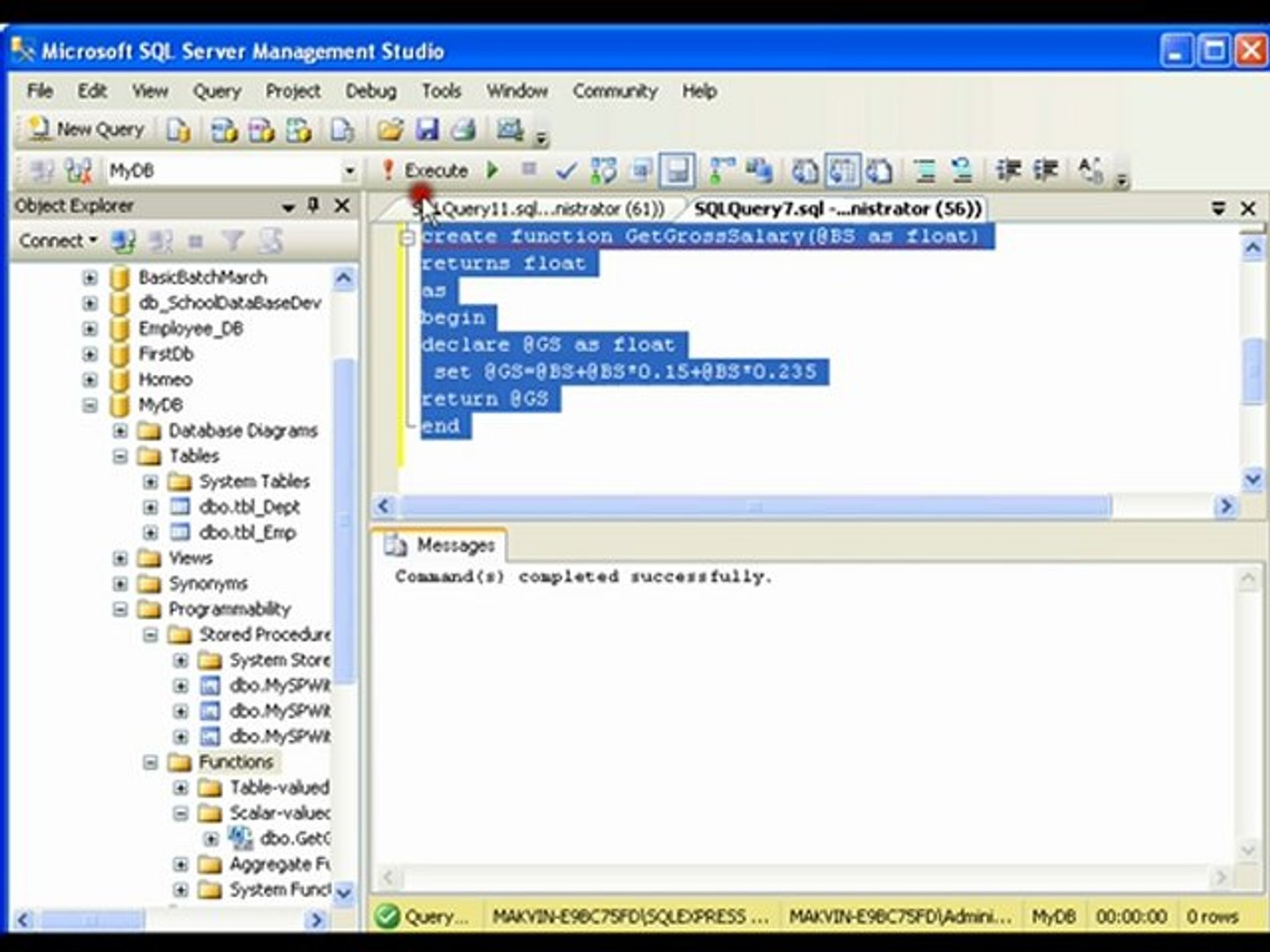The height and width of the screenshot is (952, 1270).
Task: Expand the Views folder node
Action: [120, 559]
